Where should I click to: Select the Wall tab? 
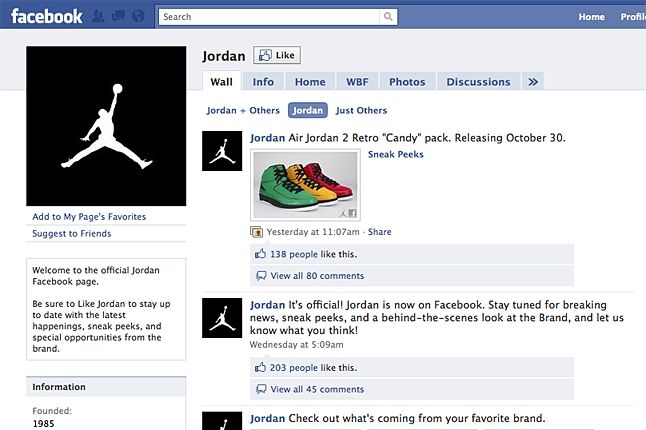(x=221, y=82)
